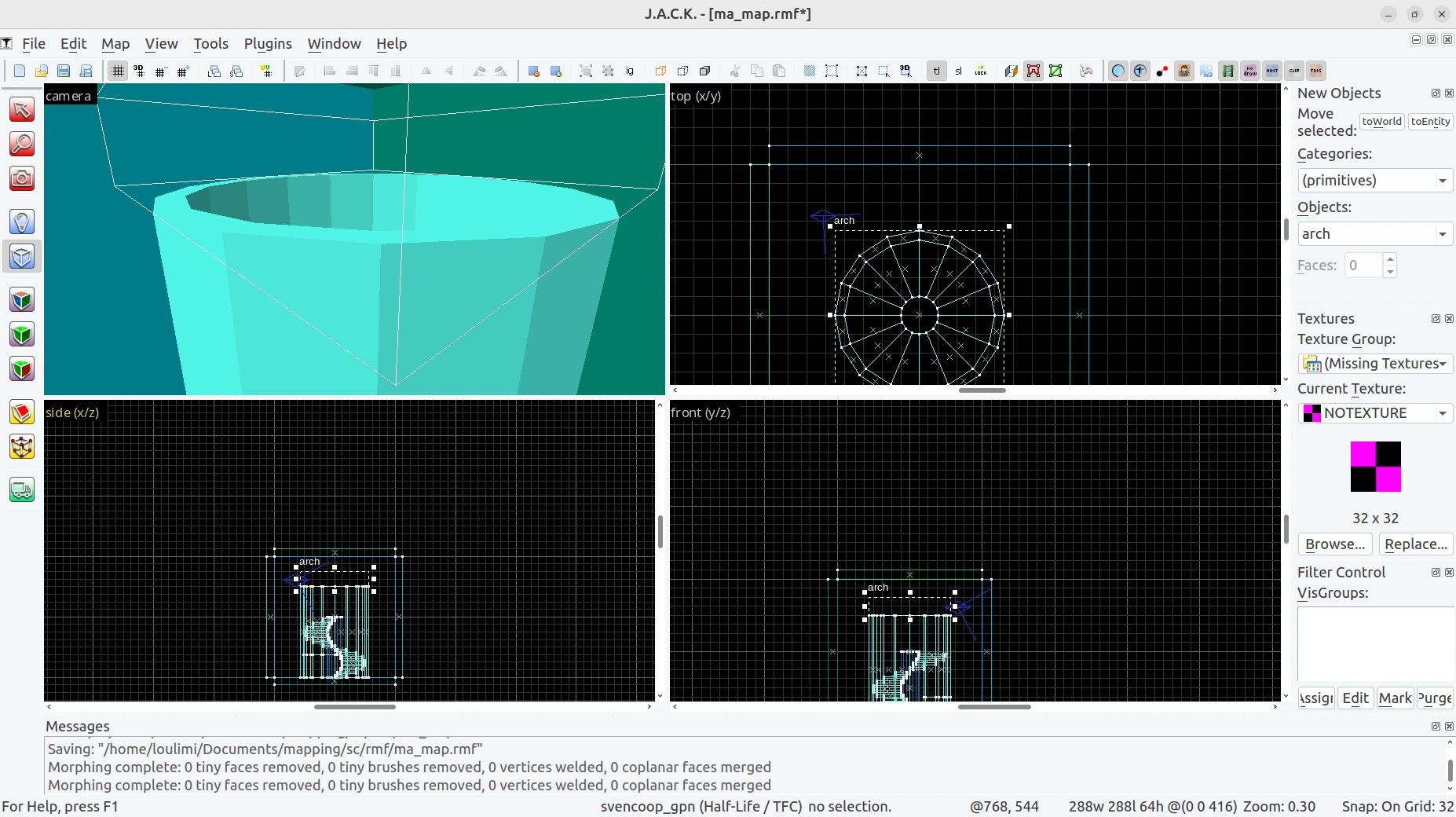
Task: Select the block brush creation tool
Action: pyautogui.click(x=22, y=257)
